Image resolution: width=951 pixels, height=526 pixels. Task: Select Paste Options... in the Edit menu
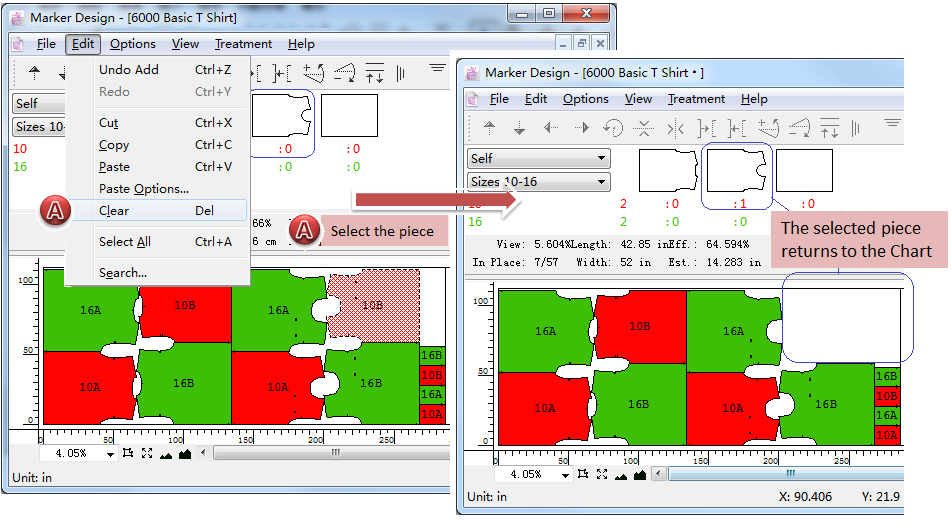coord(143,189)
